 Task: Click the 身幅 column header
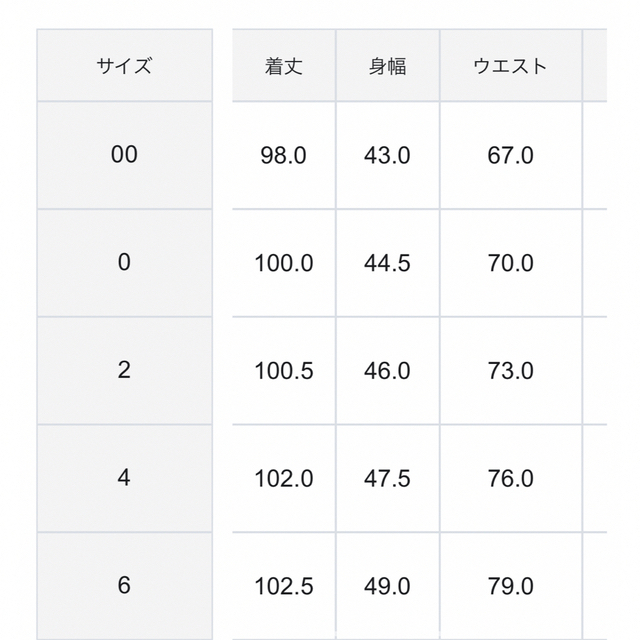[x=387, y=65]
